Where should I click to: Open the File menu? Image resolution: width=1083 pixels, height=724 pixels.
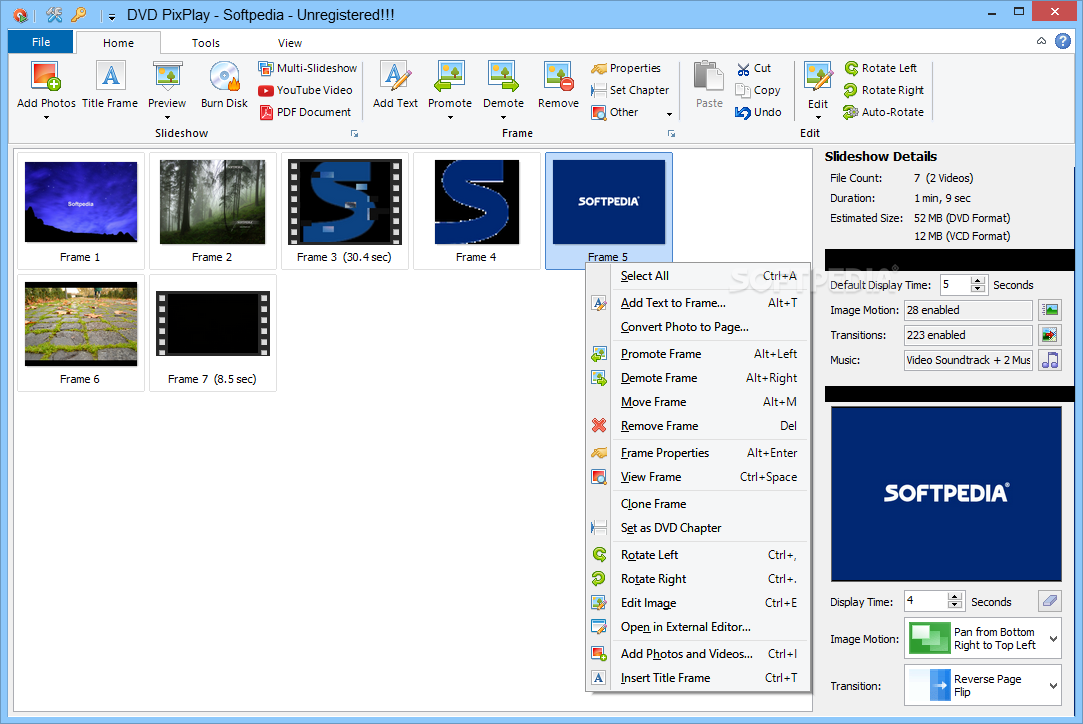click(41, 42)
